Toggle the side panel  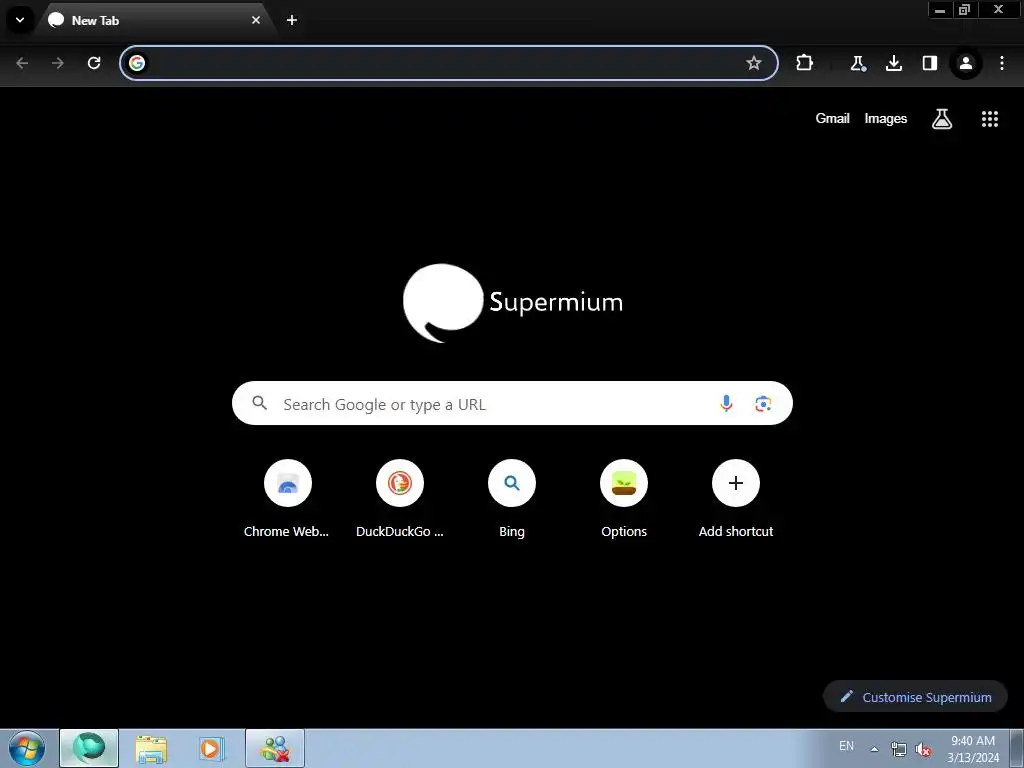tap(929, 63)
